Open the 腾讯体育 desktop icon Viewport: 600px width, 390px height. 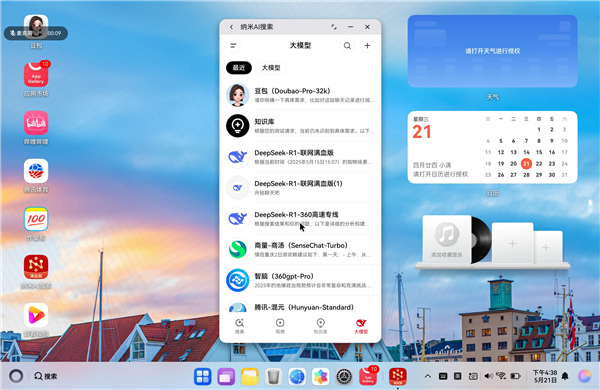click(x=36, y=171)
